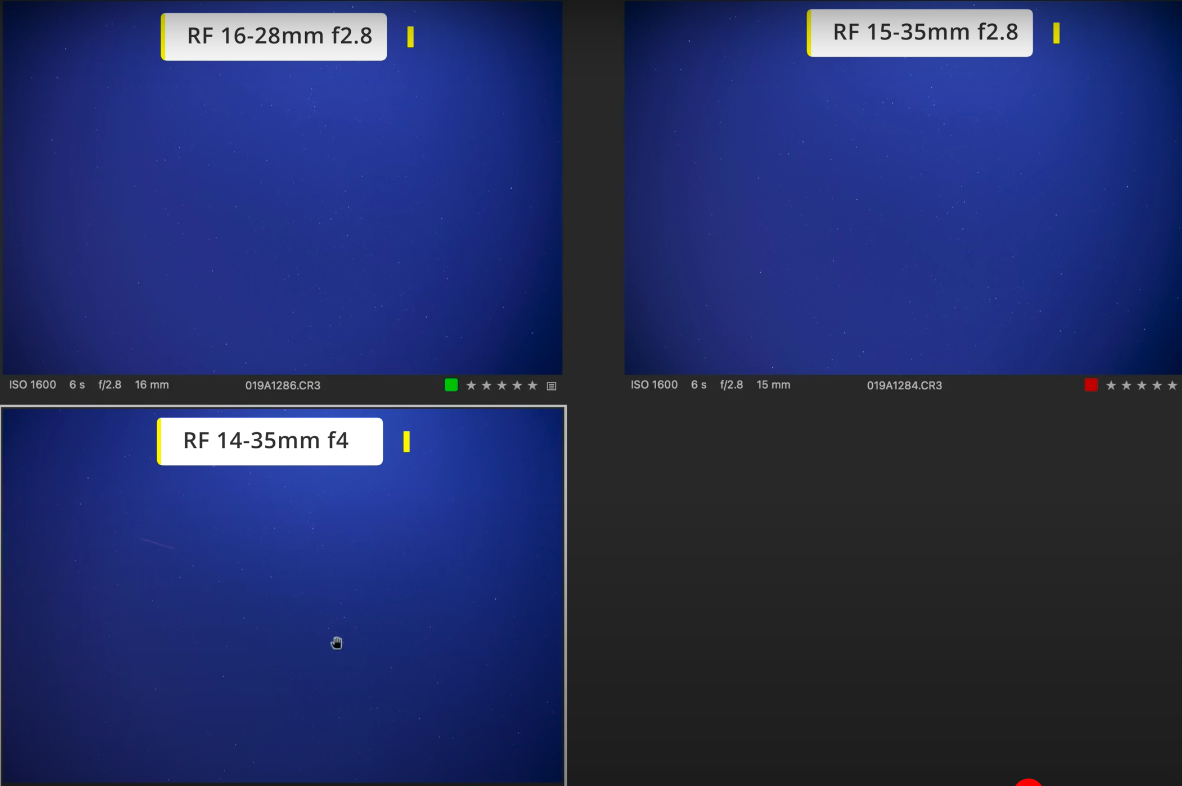The height and width of the screenshot is (786, 1182).
Task: Click the green color label of 019A1286.CR3
Action: click(451, 385)
